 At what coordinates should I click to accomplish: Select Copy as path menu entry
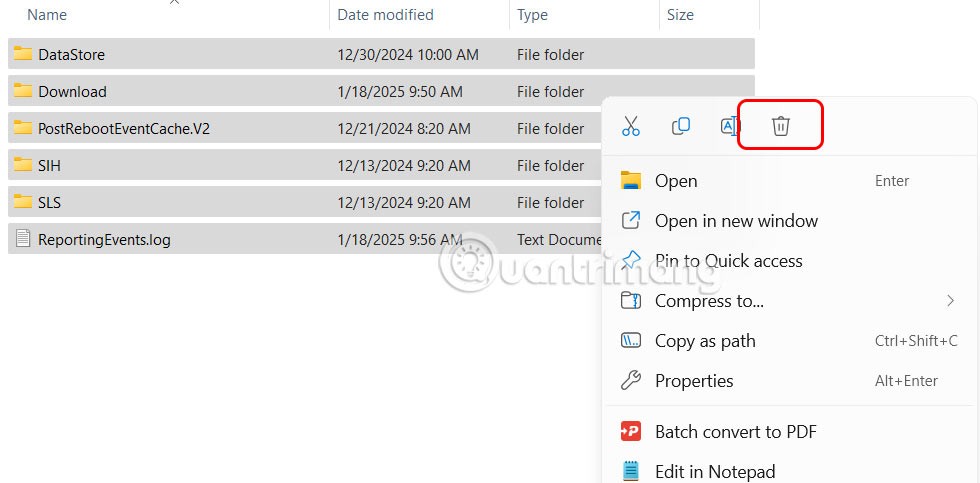pos(705,341)
